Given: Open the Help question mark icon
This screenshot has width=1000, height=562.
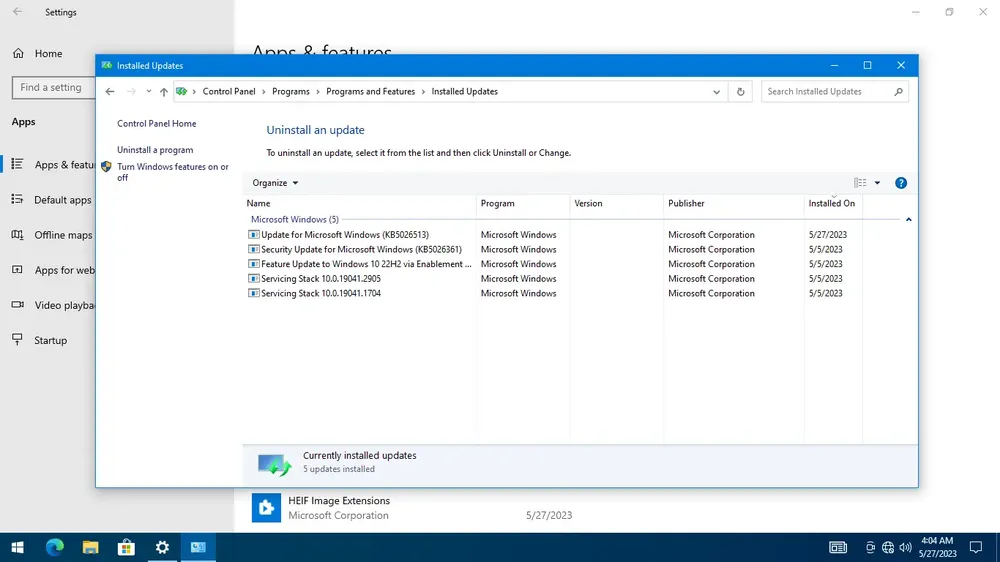Looking at the screenshot, I should 900,183.
